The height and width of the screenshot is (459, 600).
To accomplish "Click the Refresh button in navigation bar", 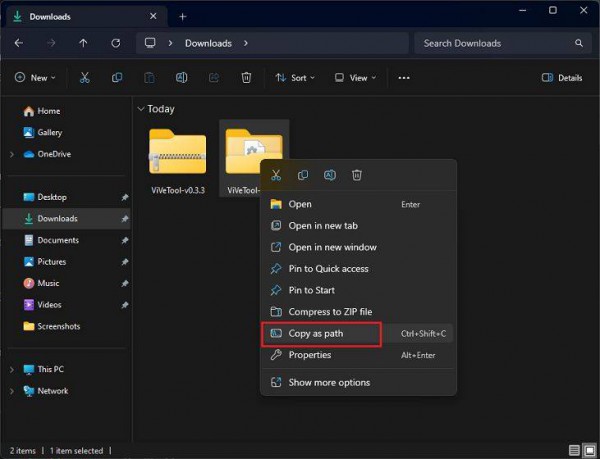I will click(x=115, y=43).
